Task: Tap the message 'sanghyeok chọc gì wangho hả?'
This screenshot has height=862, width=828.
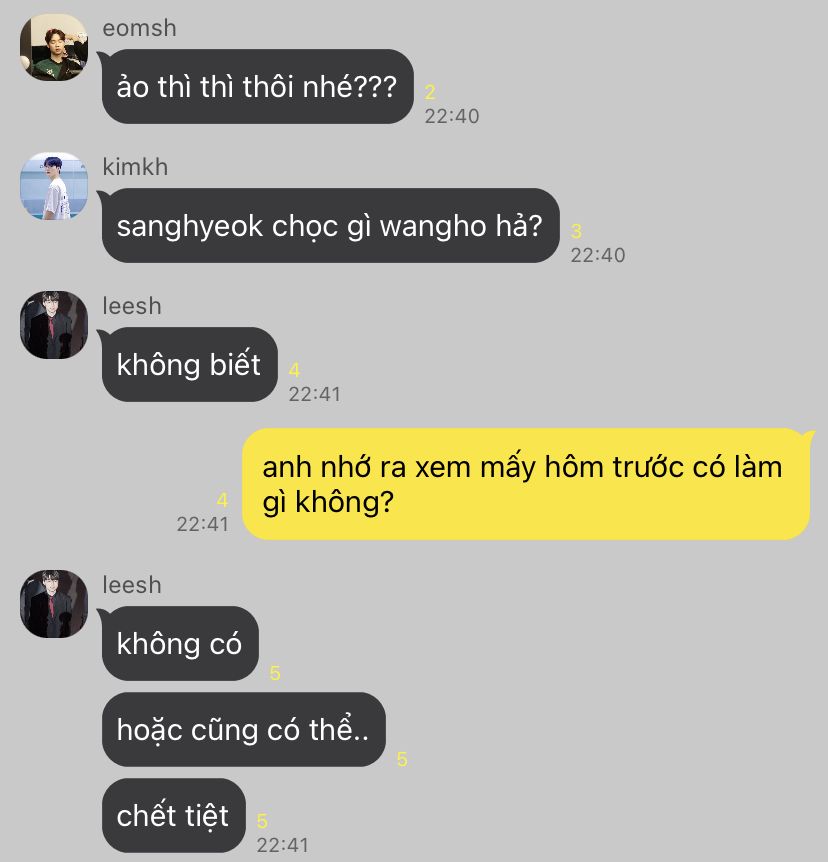Action: [x=330, y=225]
